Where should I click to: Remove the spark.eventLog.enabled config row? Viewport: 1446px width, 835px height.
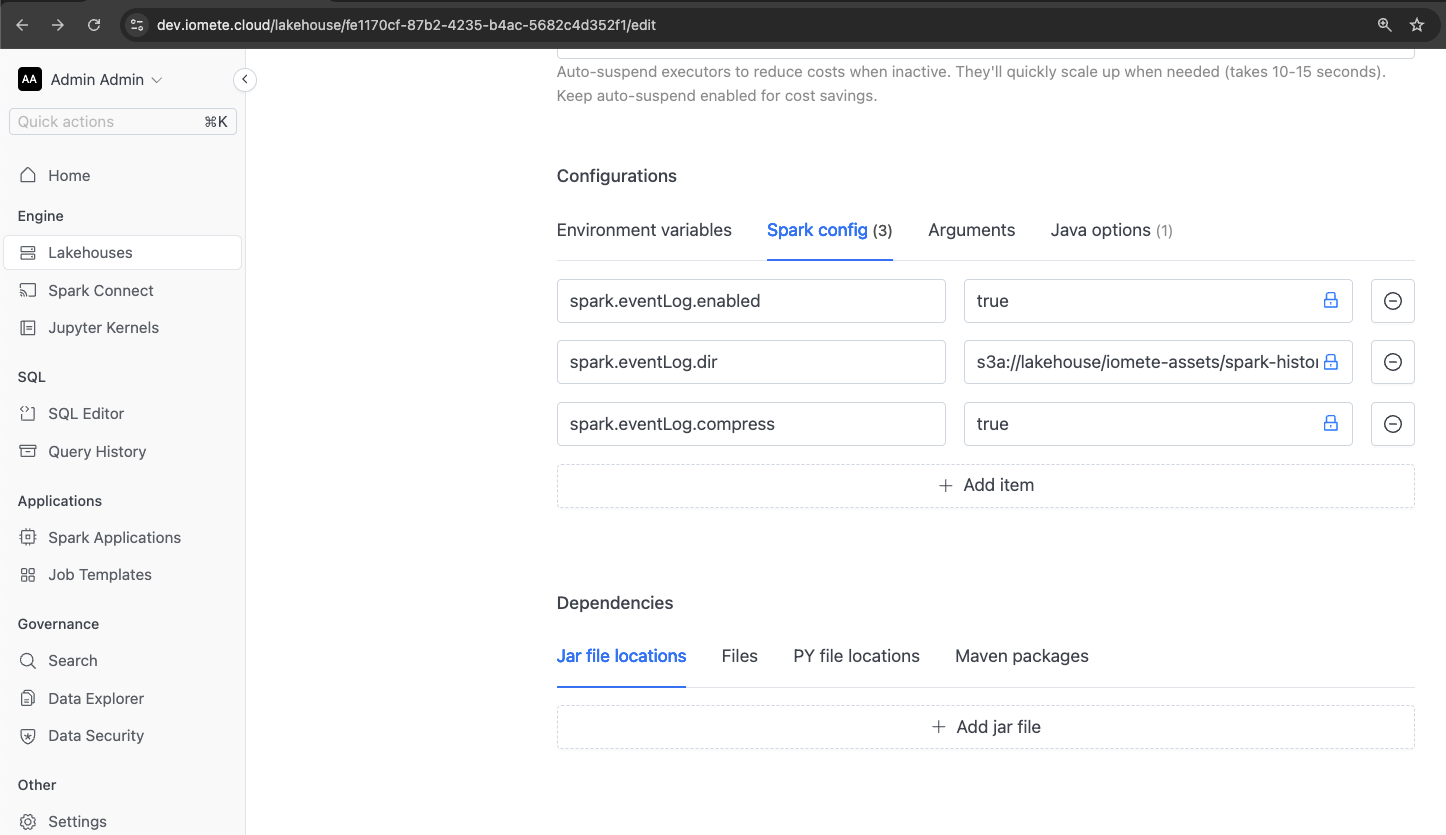1392,301
